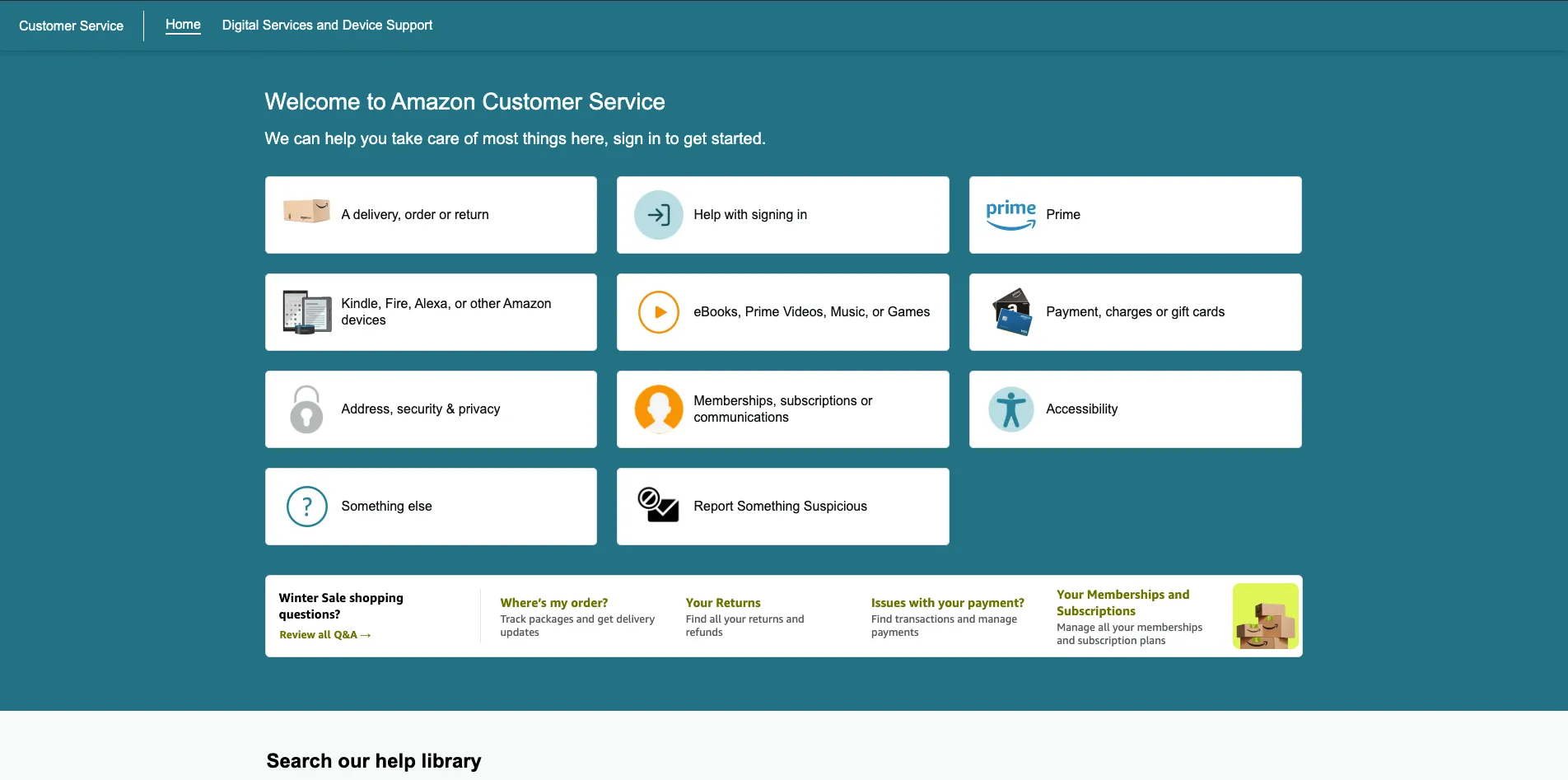This screenshot has height=780, width=1568.
Task: Open the Your Returns link
Action: (722, 602)
